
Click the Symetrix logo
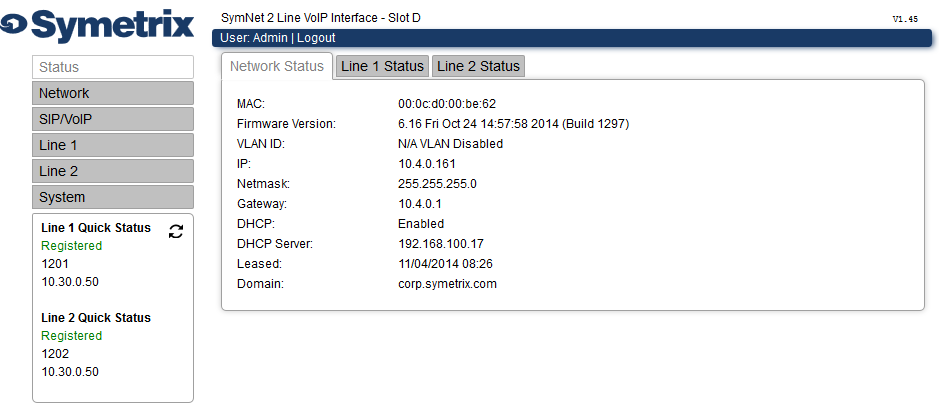pyautogui.click(x=98, y=26)
